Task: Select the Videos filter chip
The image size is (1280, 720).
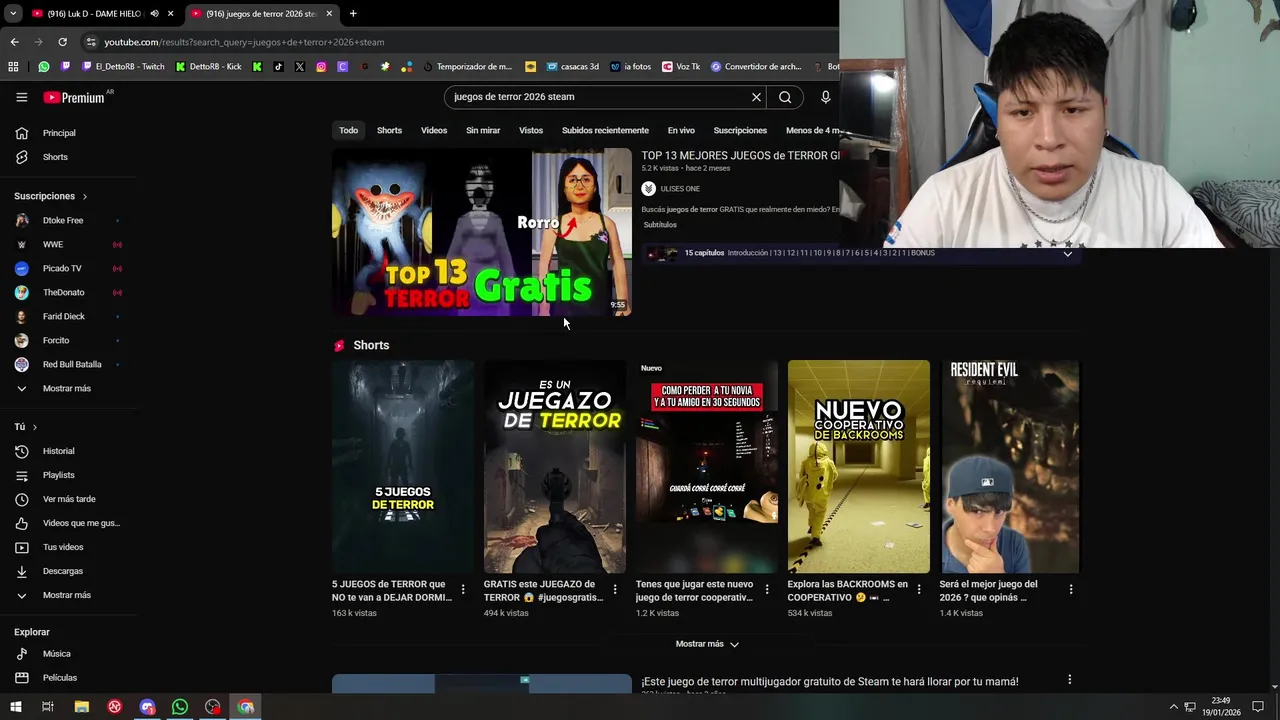Action: 434,131
